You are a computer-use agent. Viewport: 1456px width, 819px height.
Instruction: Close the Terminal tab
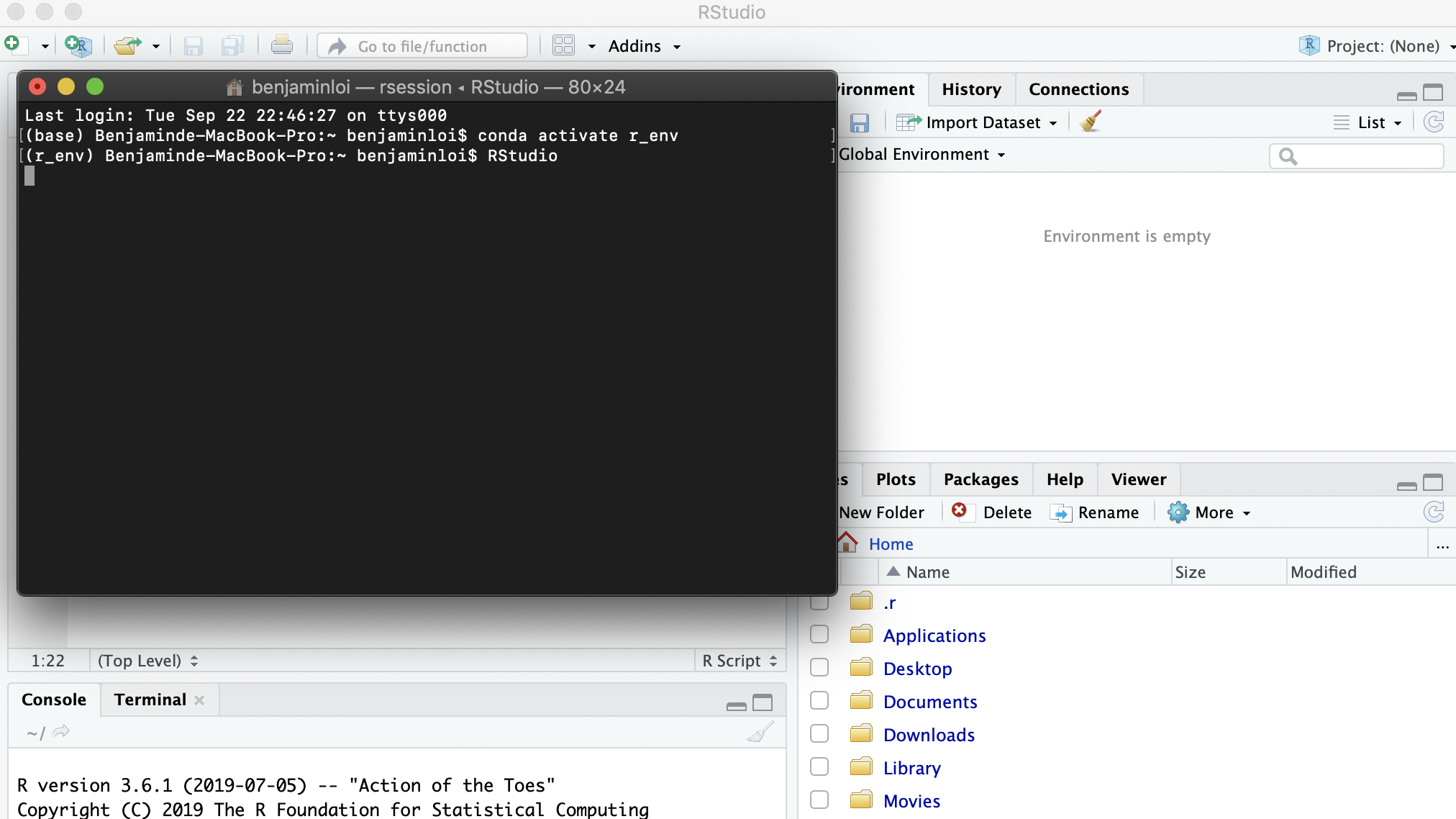199,700
